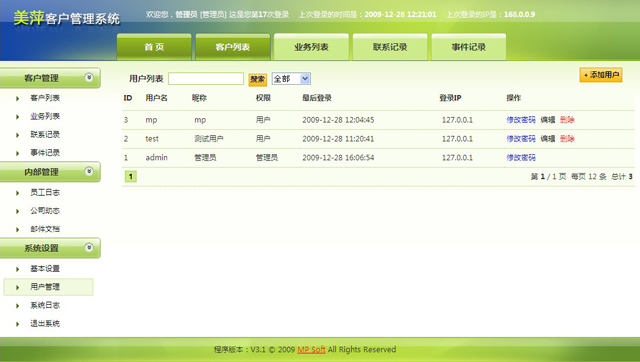This screenshot has width=640, height=362.
Task: Open 基本设置 in the sidebar
Action: 45,269
